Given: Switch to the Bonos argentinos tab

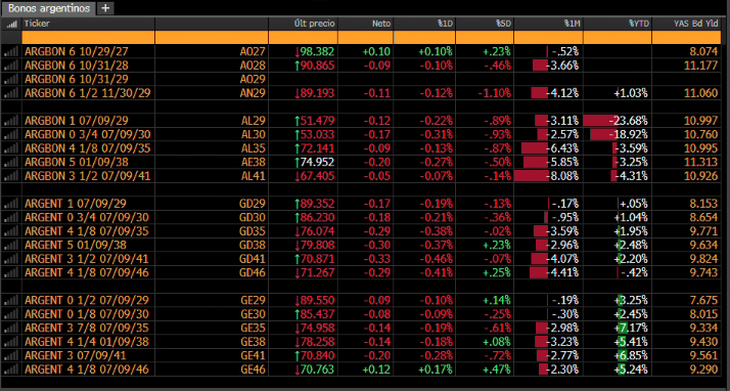Looking at the screenshot, I should (49, 8).
